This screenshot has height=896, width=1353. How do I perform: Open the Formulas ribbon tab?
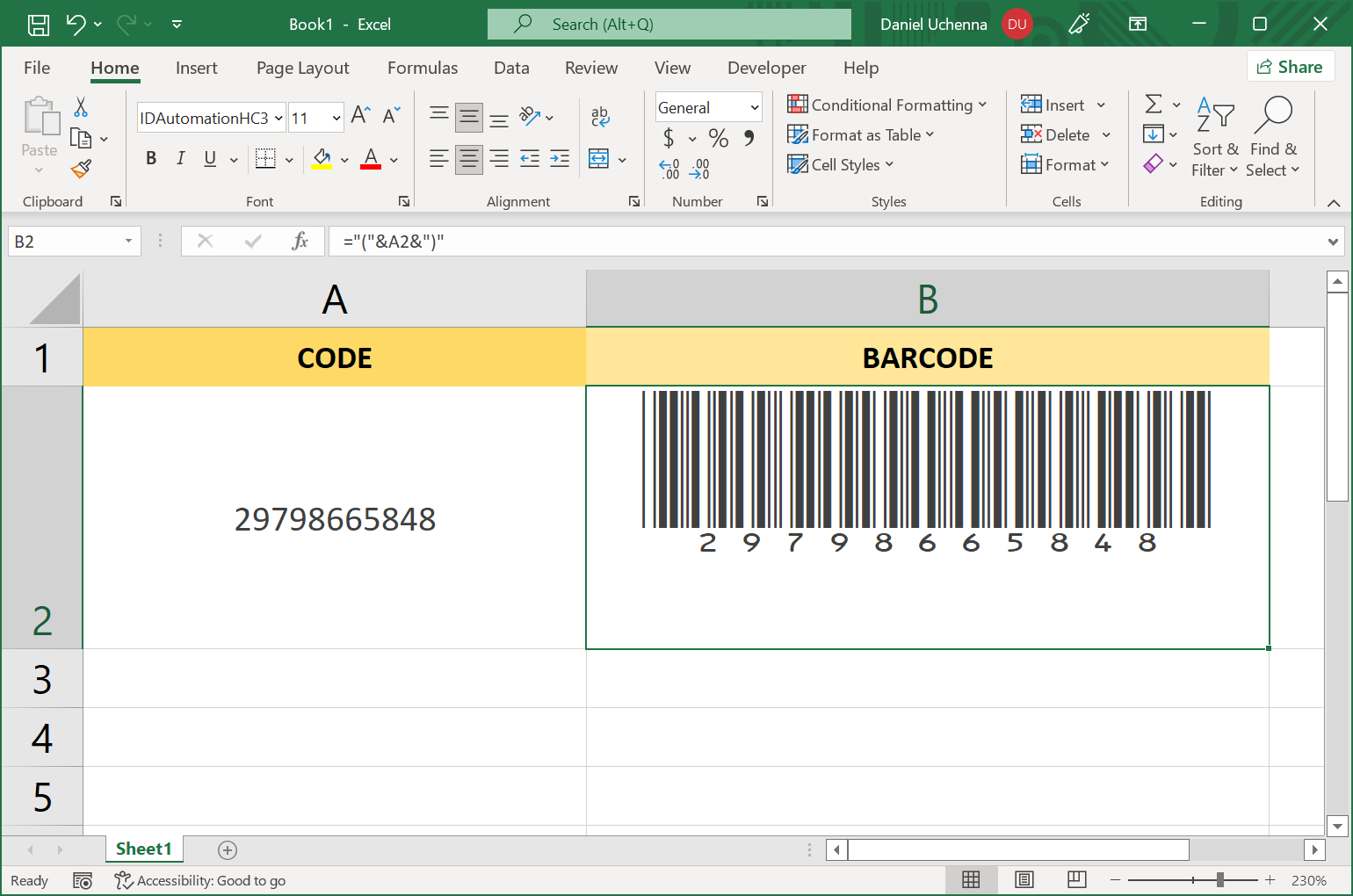point(423,68)
